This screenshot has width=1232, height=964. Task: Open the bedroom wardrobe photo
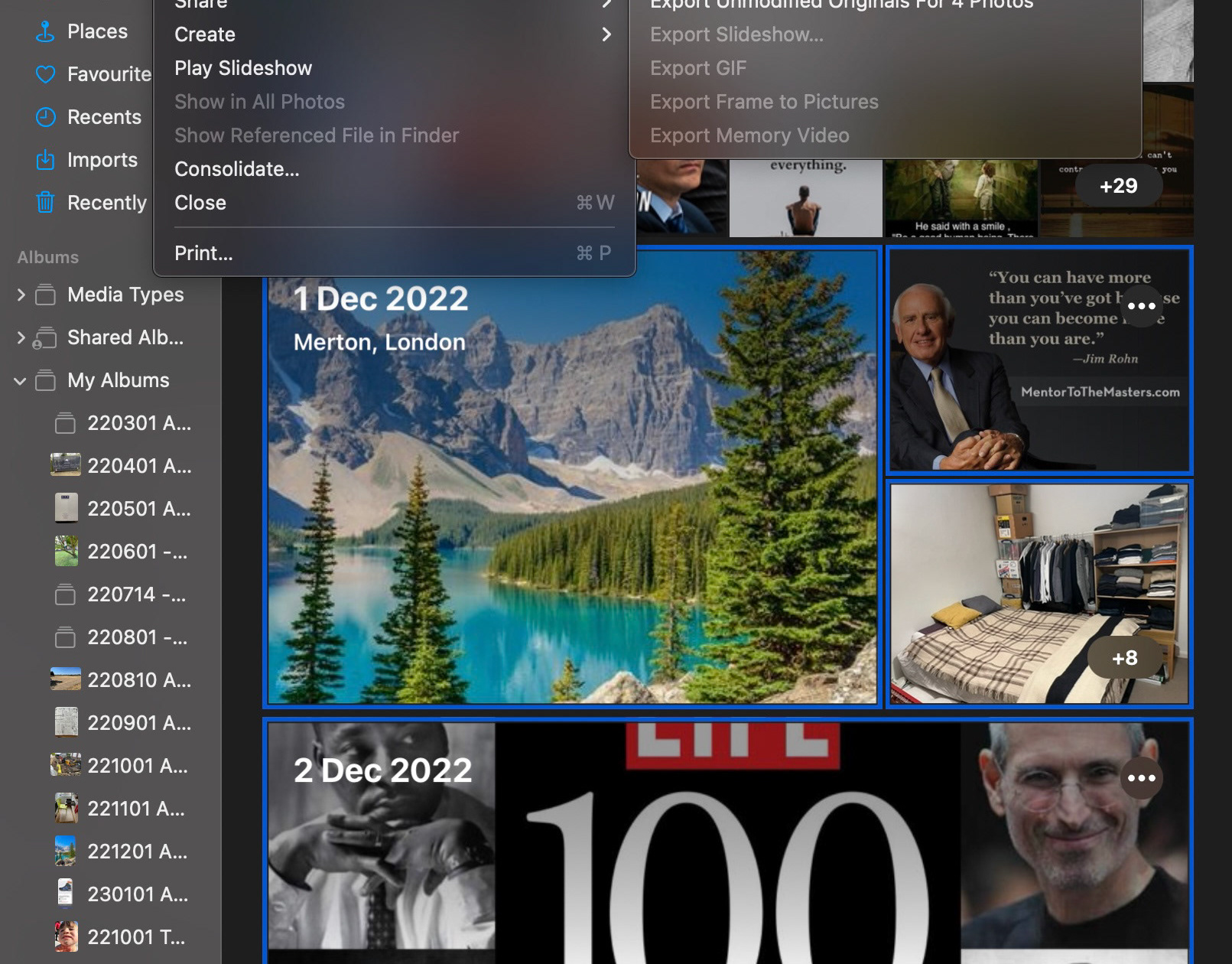coord(1039,593)
